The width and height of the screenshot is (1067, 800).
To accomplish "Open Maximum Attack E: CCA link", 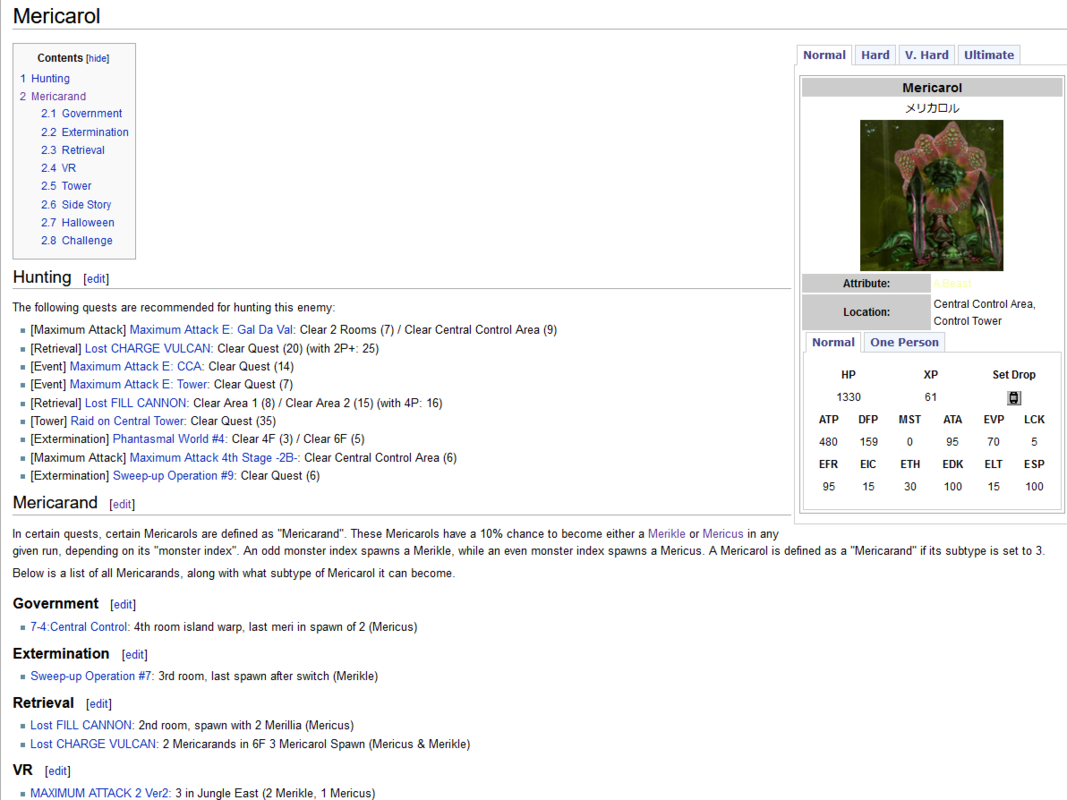I will [x=137, y=366].
